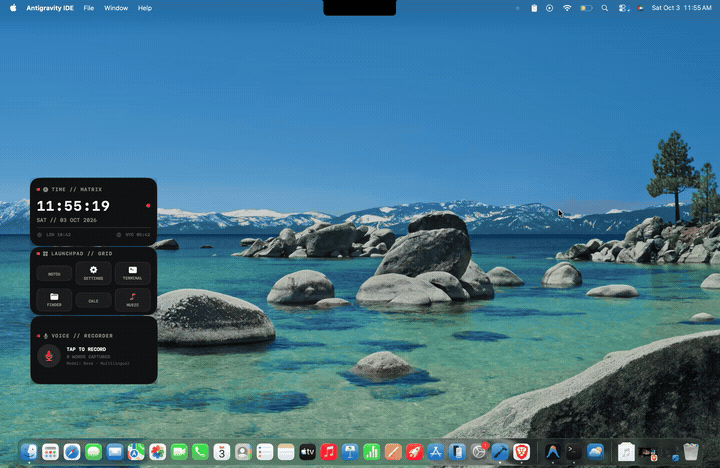
Task: Open FINDER tile in Launchpad Grid widget
Action: (54, 299)
